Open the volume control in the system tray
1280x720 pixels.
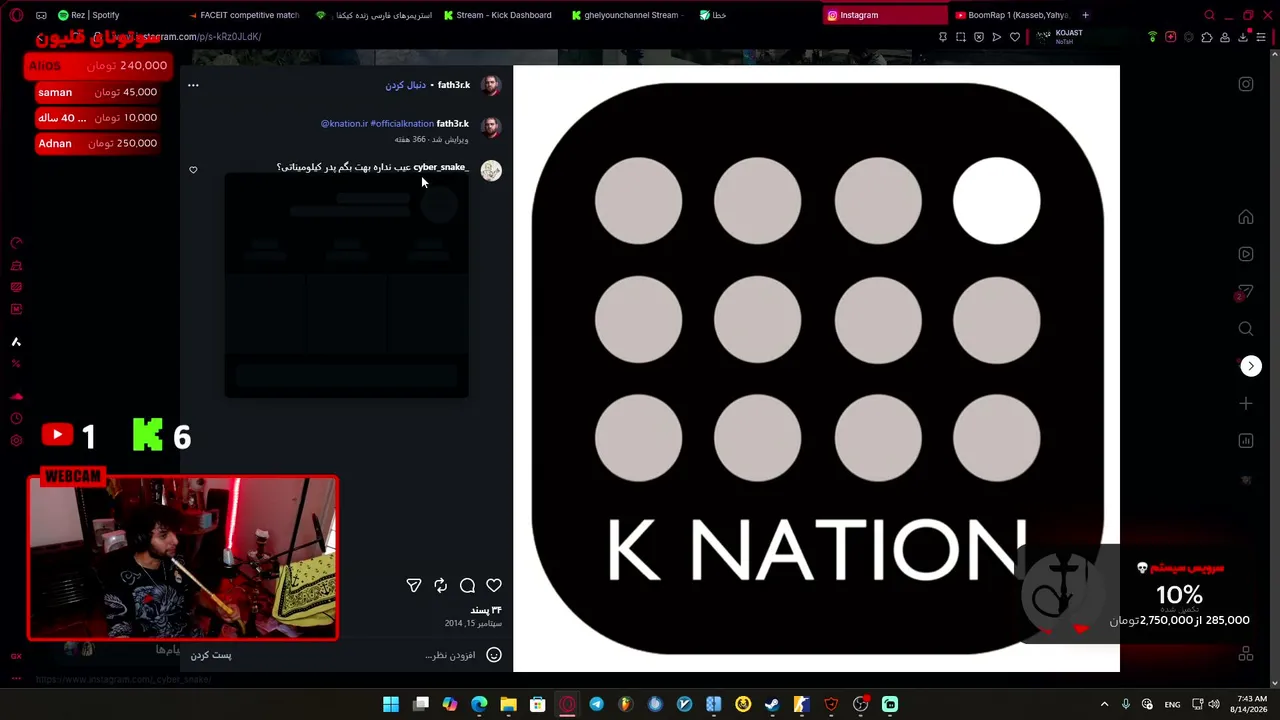pos(1214,704)
